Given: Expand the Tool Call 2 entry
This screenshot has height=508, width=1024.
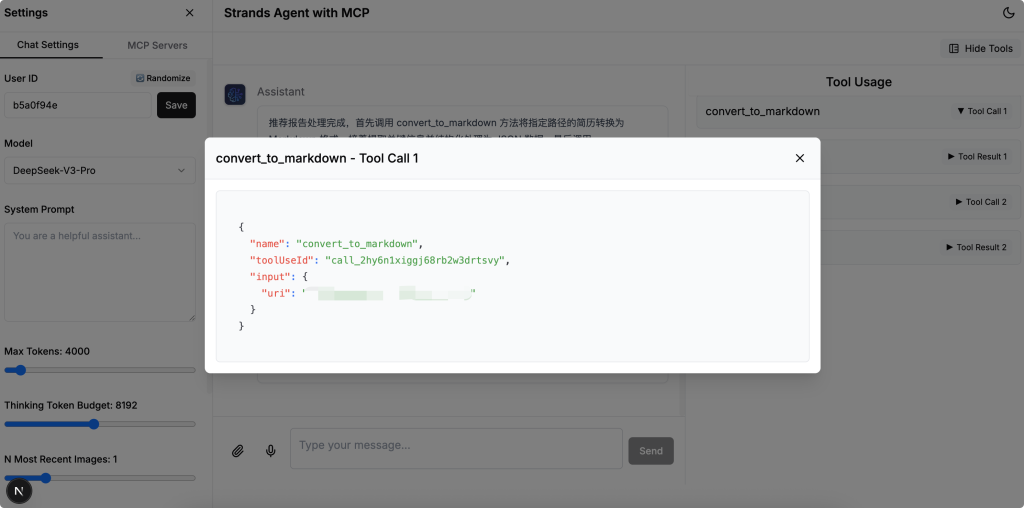Looking at the screenshot, I should pyautogui.click(x=981, y=202).
